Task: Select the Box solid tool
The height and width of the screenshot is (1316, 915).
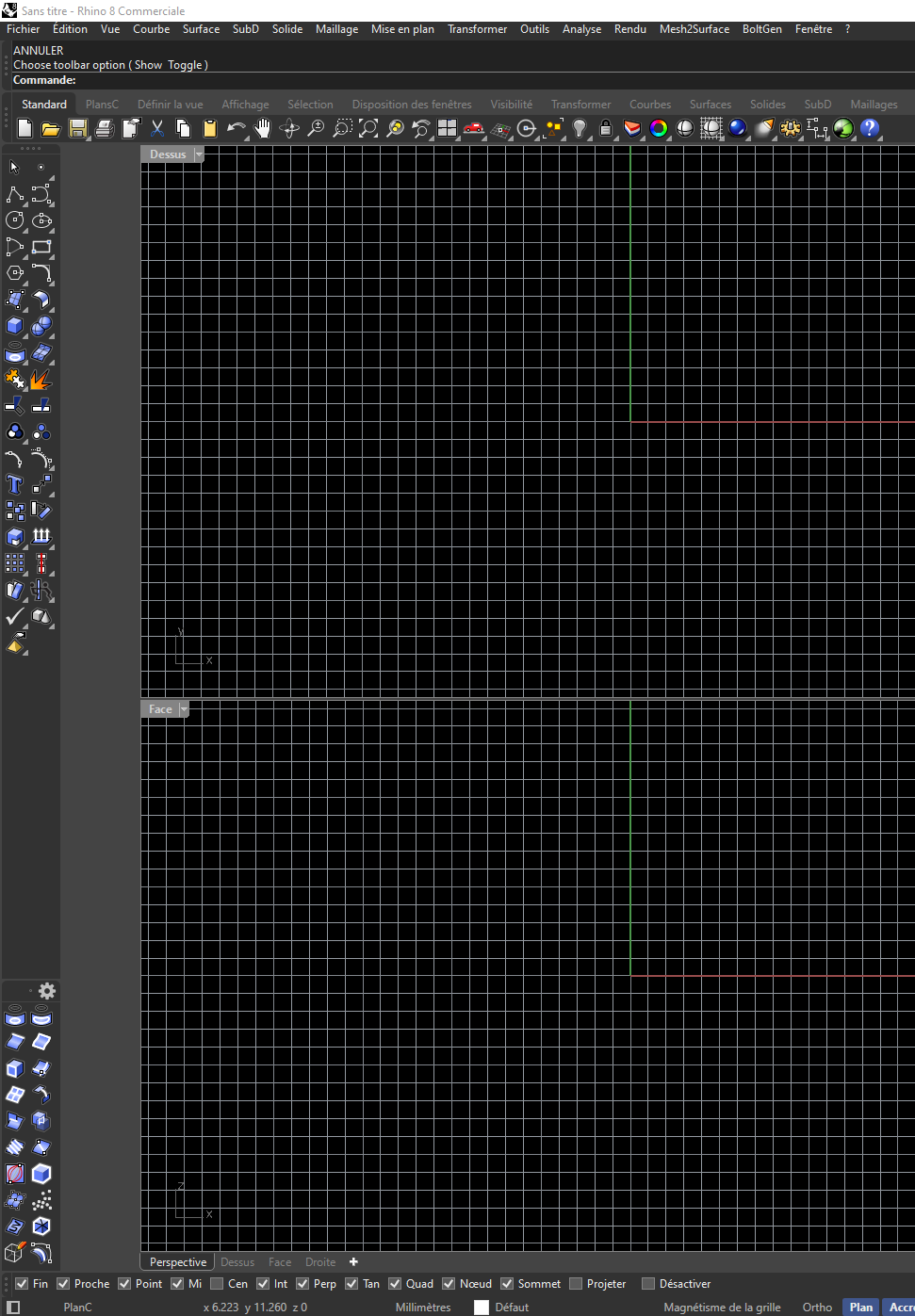Action: (15, 326)
